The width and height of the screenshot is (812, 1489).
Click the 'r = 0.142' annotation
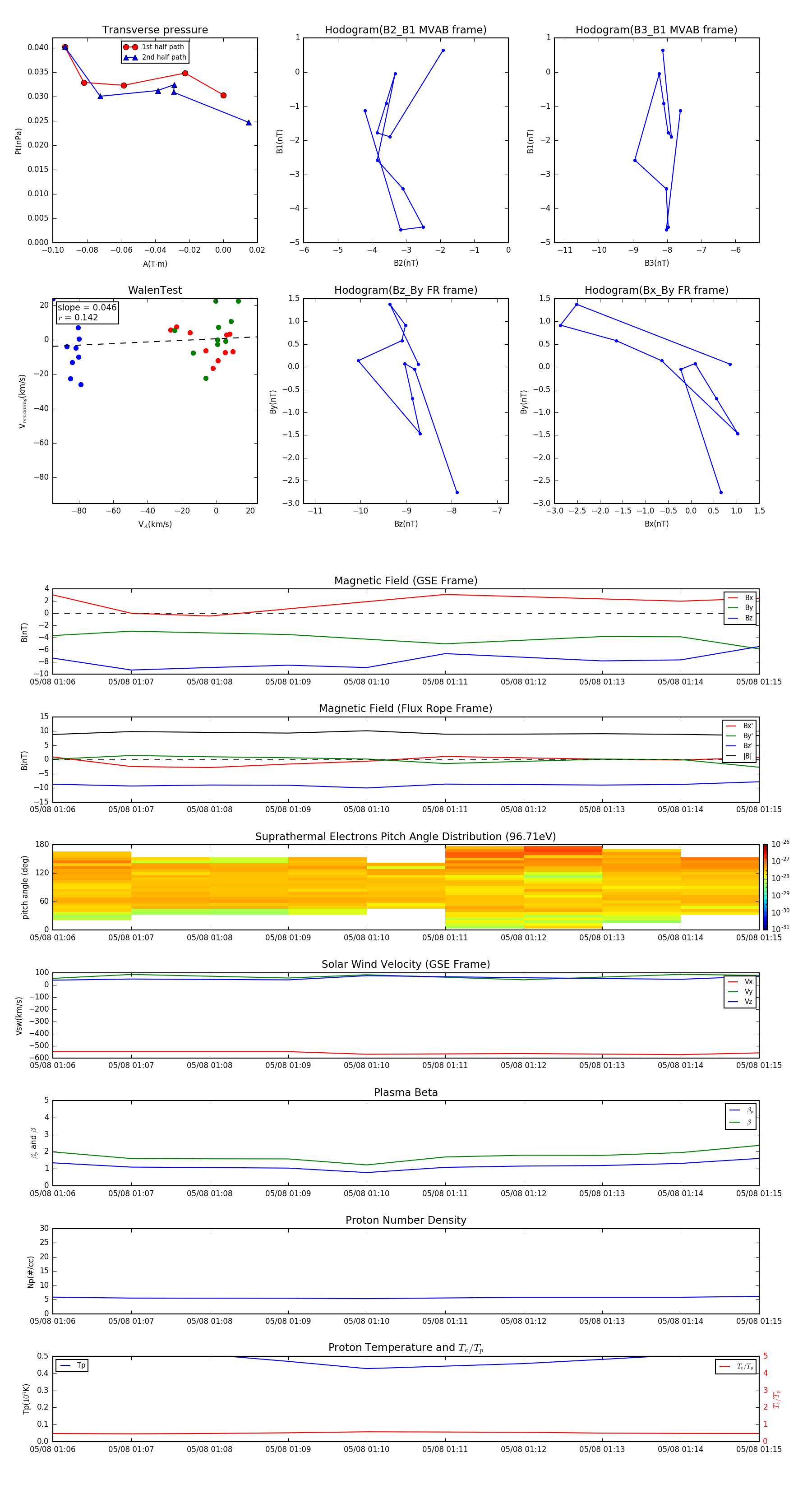78,317
